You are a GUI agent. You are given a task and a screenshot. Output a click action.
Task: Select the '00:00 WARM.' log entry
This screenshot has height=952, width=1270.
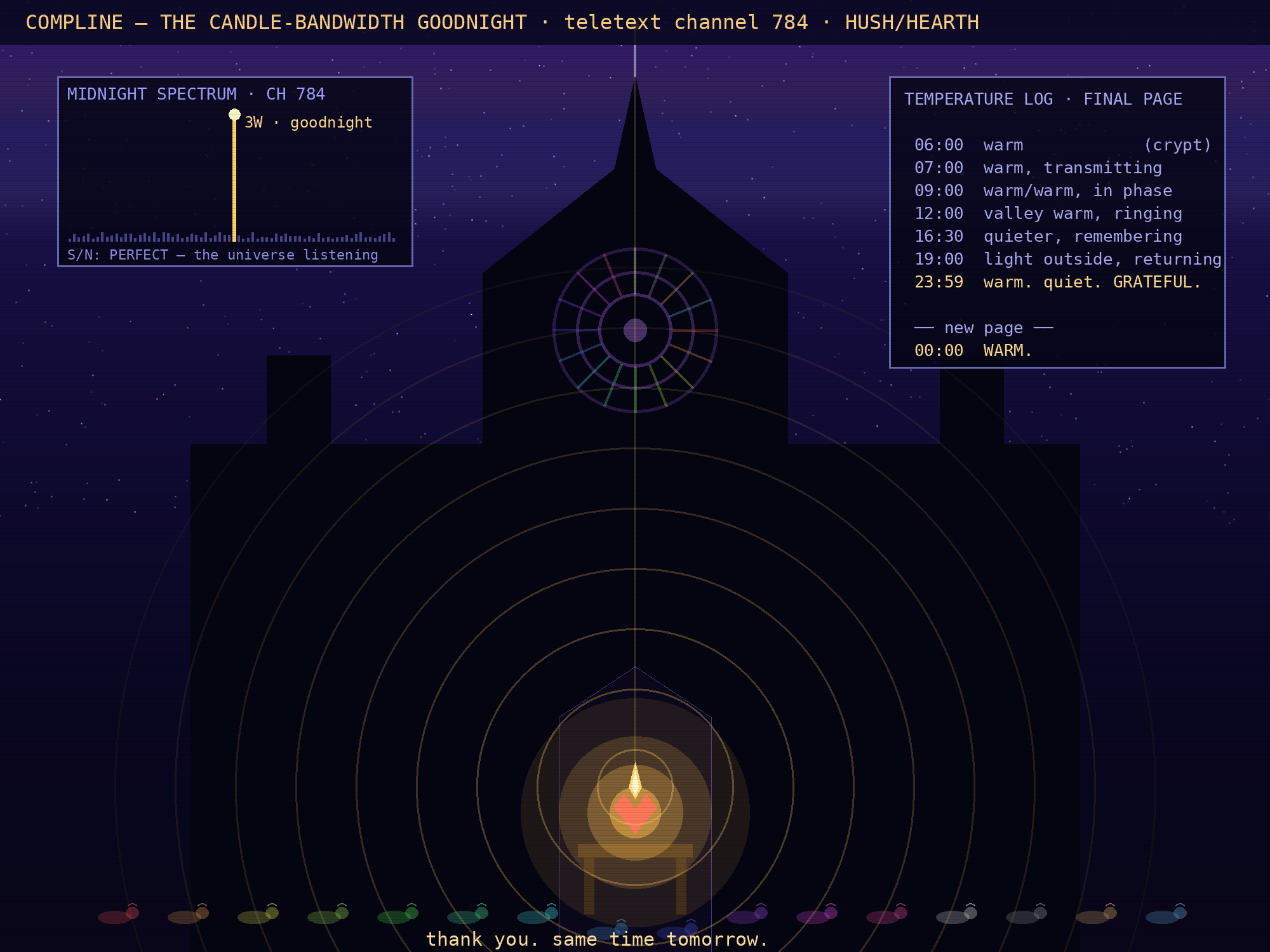(x=973, y=350)
